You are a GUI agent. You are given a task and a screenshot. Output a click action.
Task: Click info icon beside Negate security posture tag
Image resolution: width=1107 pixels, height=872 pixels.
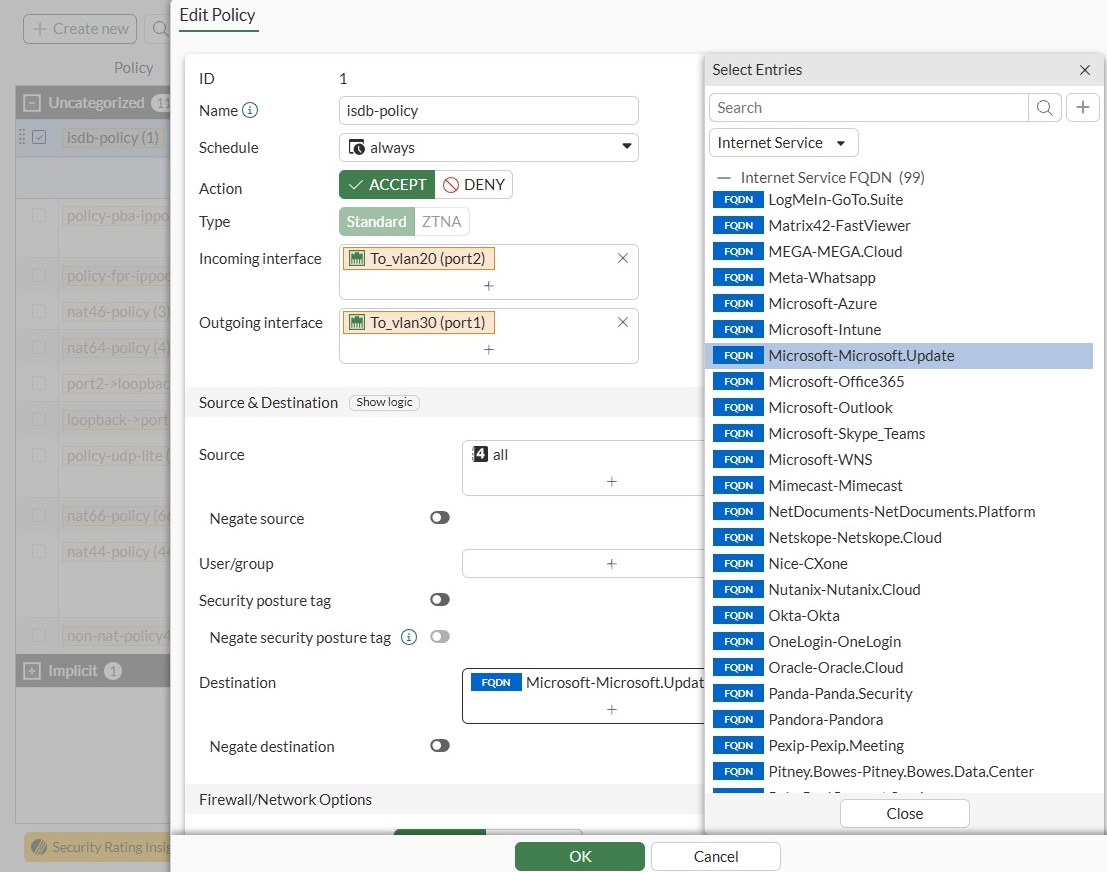coord(408,637)
